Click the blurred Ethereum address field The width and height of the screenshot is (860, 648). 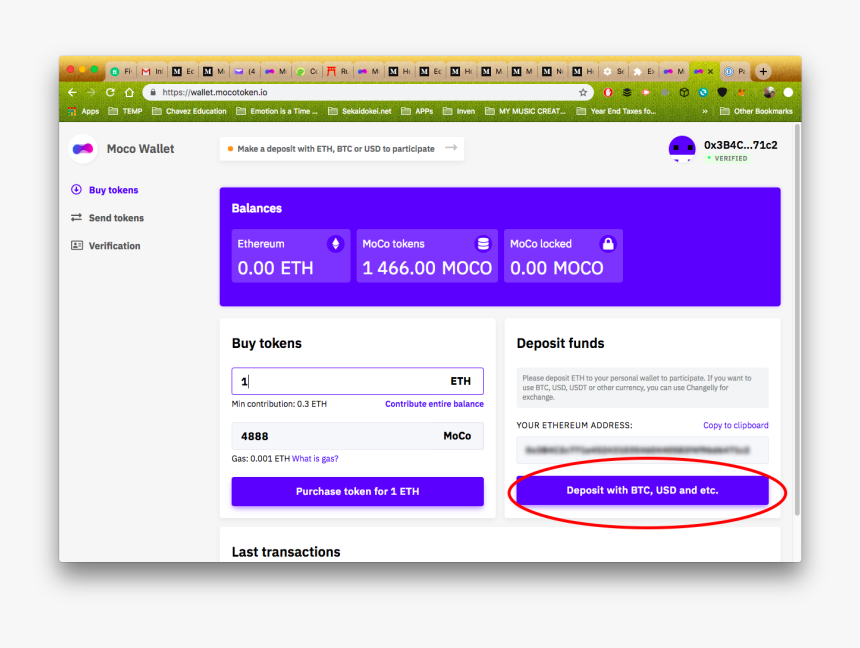[x=642, y=450]
